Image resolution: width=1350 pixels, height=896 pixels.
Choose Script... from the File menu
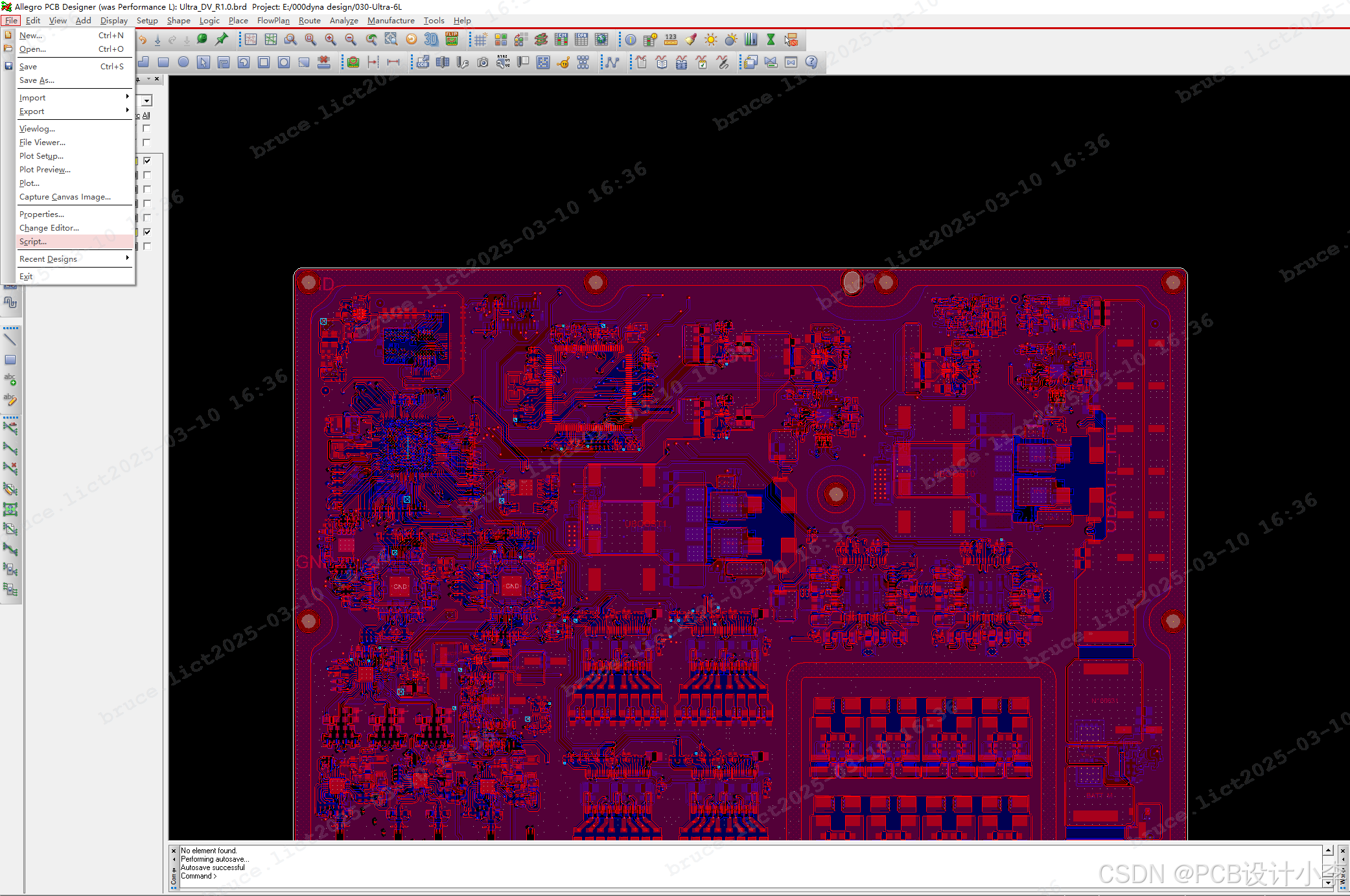tap(33, 241)
